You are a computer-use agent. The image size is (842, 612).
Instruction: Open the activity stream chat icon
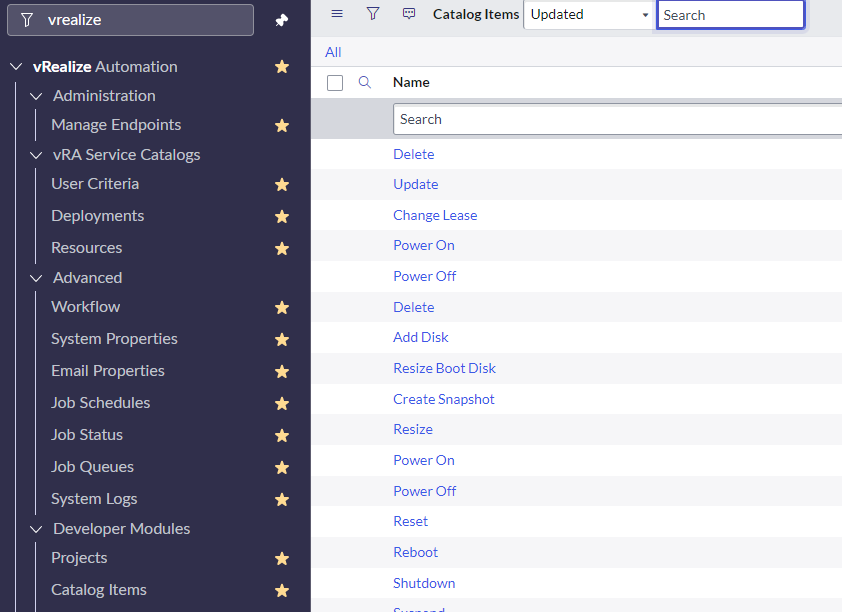[409, 14]
